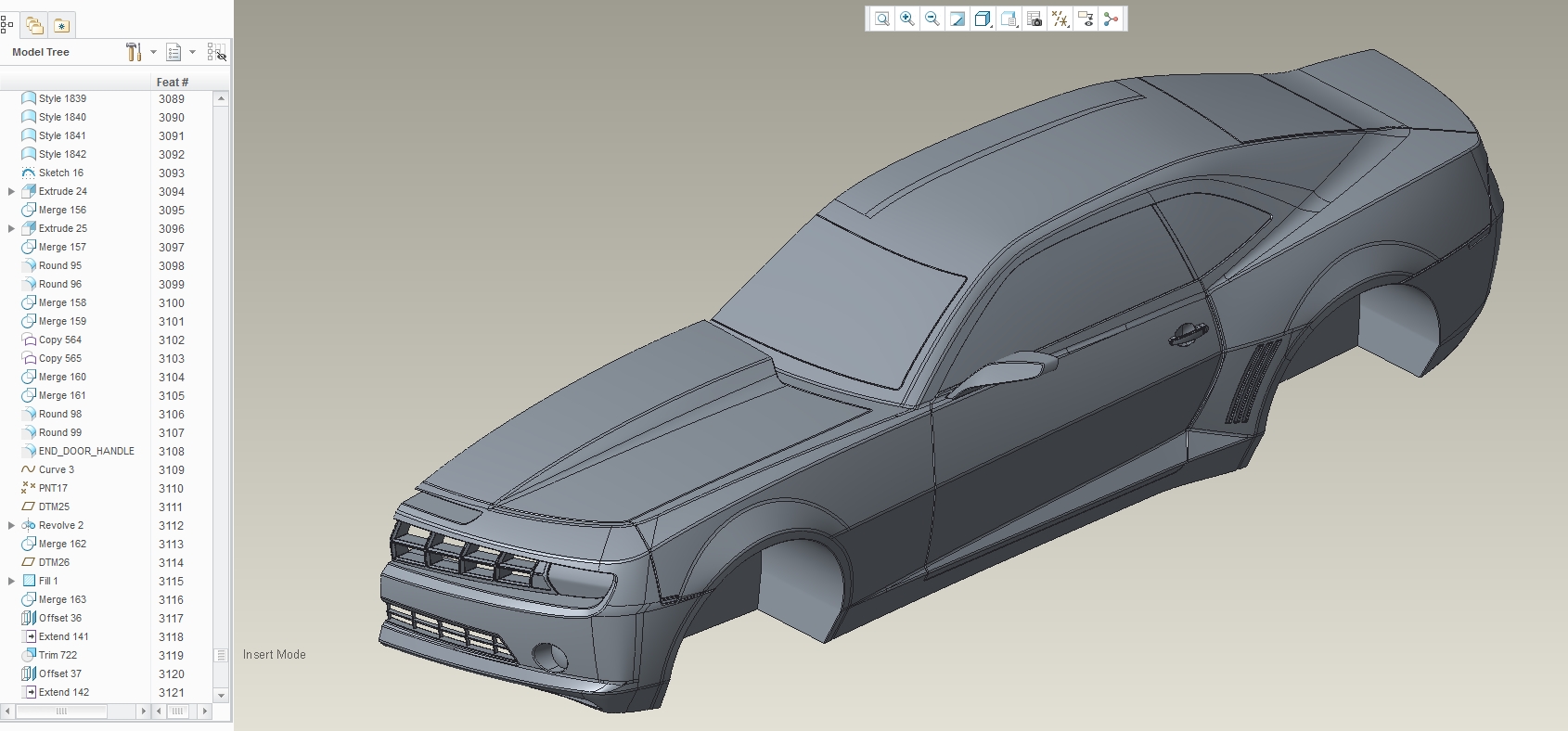Switch to the Favorites folder tab

tap(61, 25)
